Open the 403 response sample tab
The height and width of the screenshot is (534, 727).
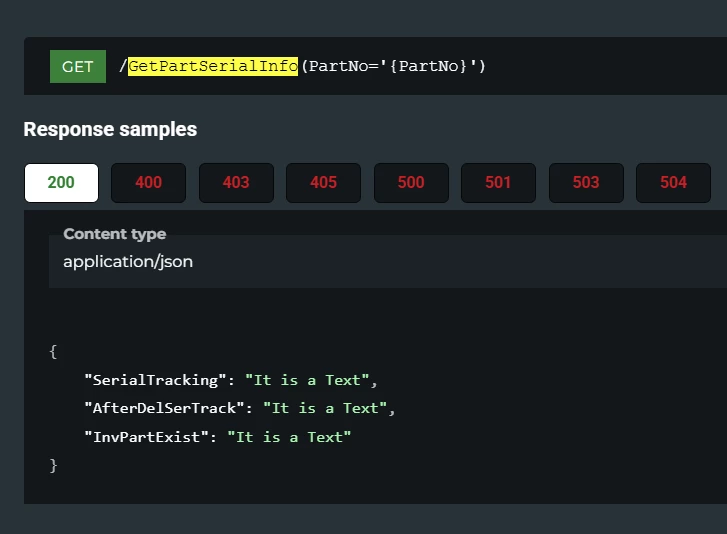click(x=236, y=182)
